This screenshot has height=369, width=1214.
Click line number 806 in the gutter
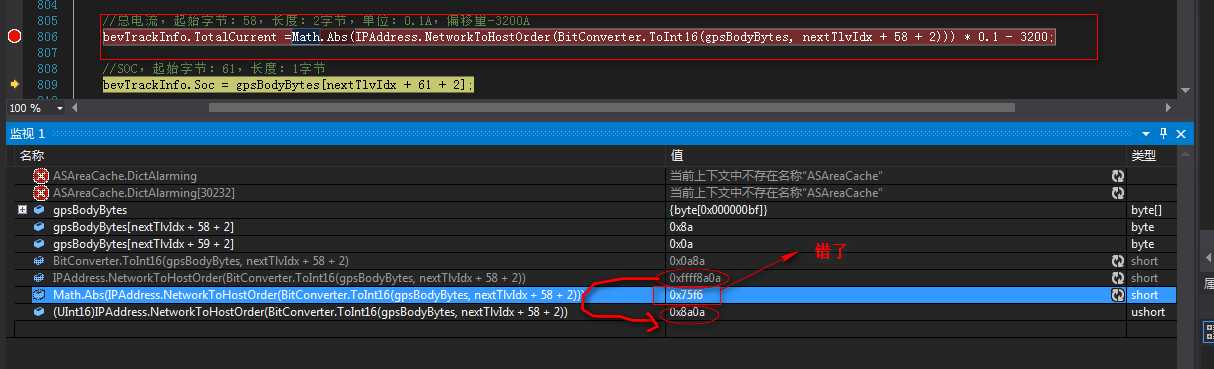pyautogui.click(x=46, y=36)
